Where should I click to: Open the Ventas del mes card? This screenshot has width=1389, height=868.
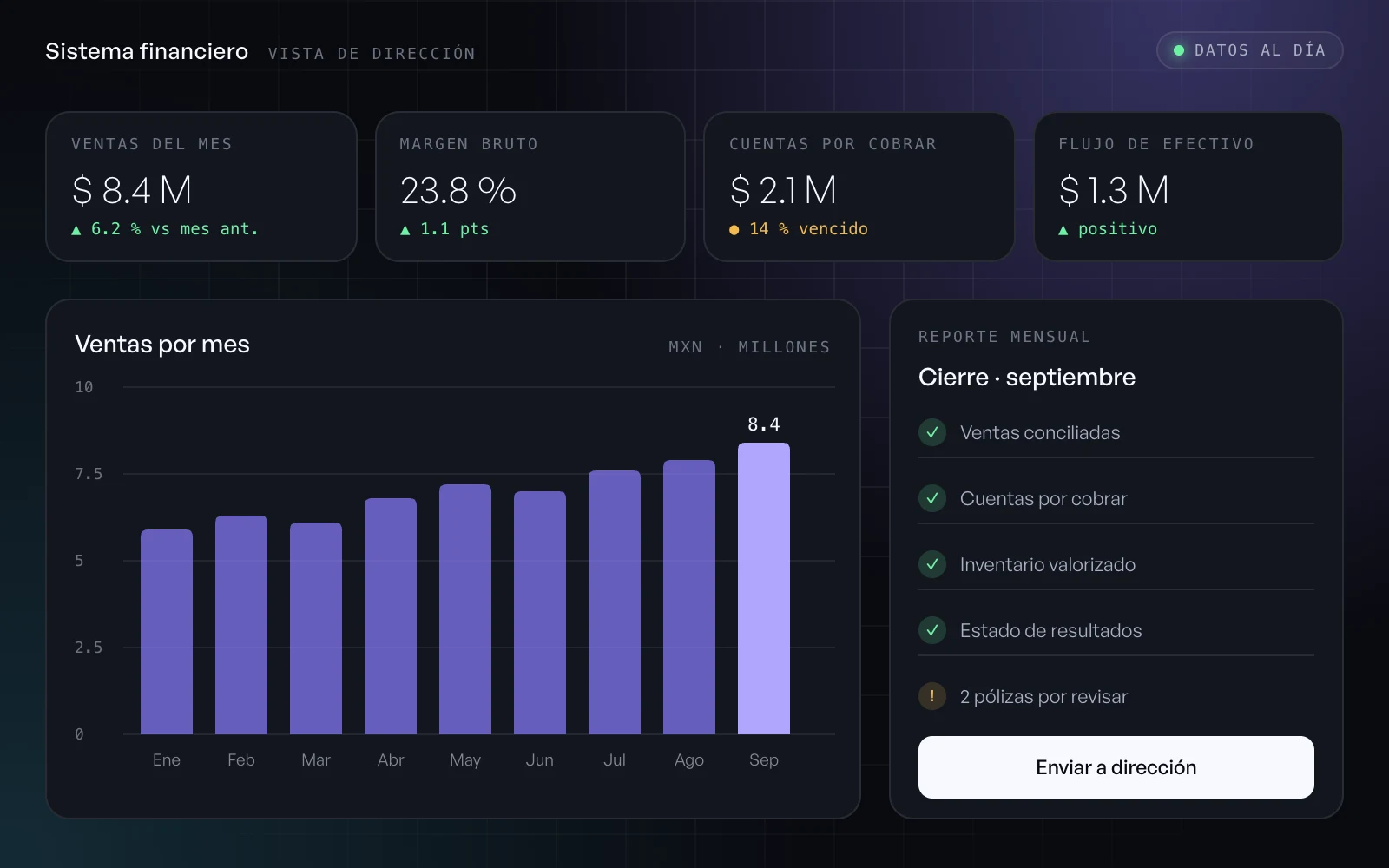(201, 187)
